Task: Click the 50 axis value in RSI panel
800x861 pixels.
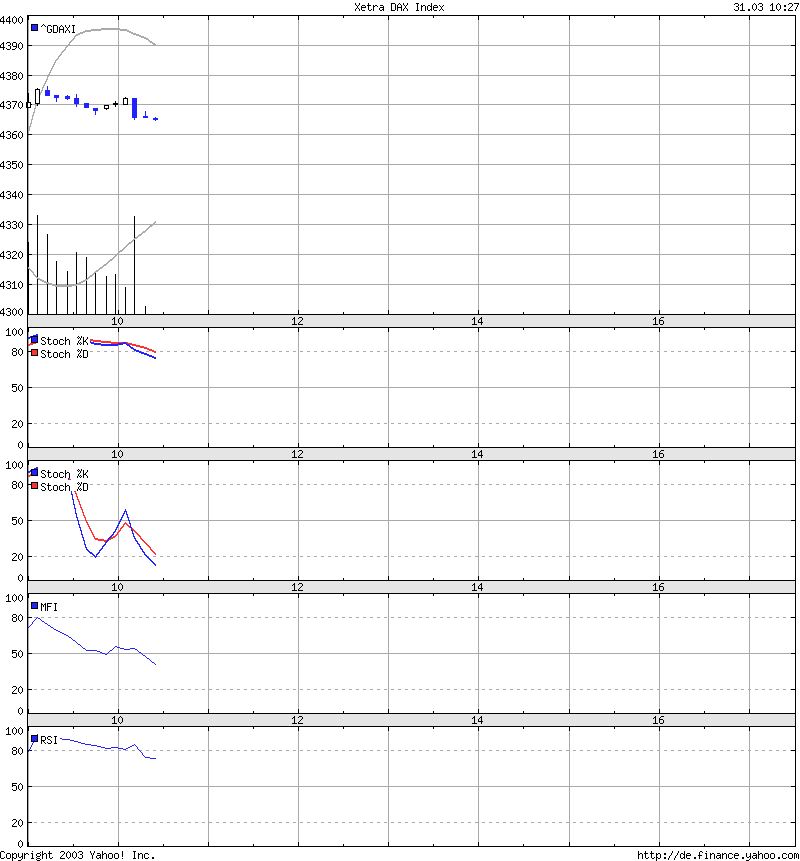Action: tap(18, 787)
